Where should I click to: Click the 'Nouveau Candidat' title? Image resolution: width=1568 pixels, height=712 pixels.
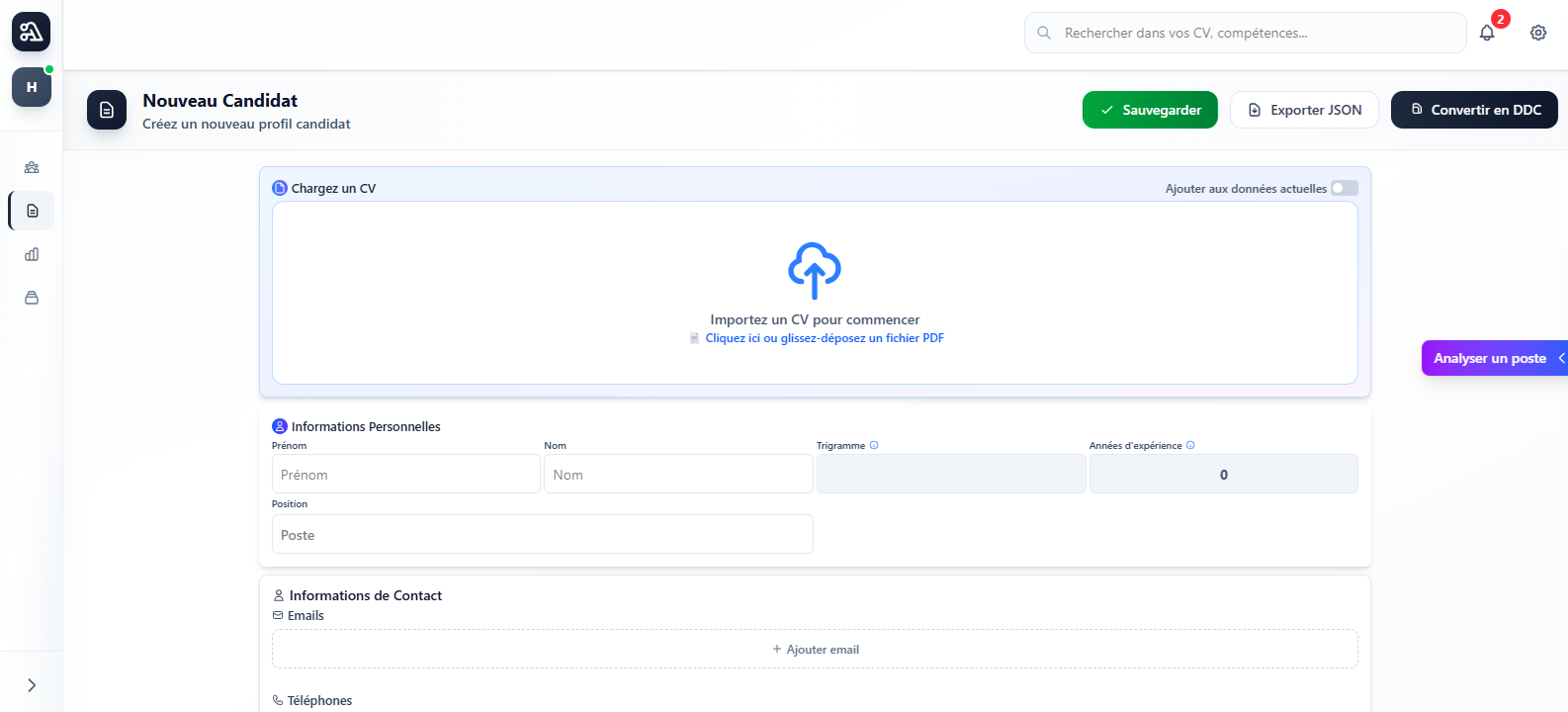click(x=219, y=100)
